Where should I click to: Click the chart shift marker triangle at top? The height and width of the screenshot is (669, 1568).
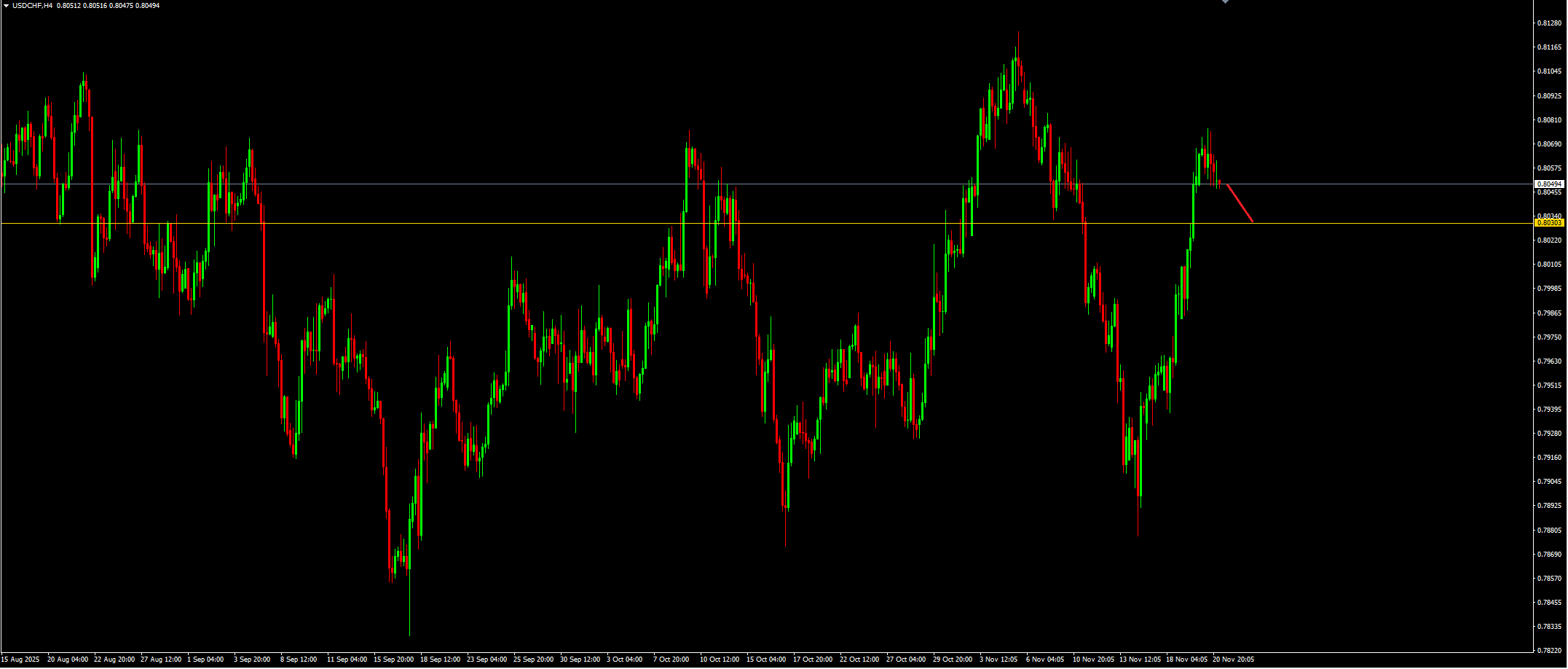pyautogui.click(x=1225, y=1)
